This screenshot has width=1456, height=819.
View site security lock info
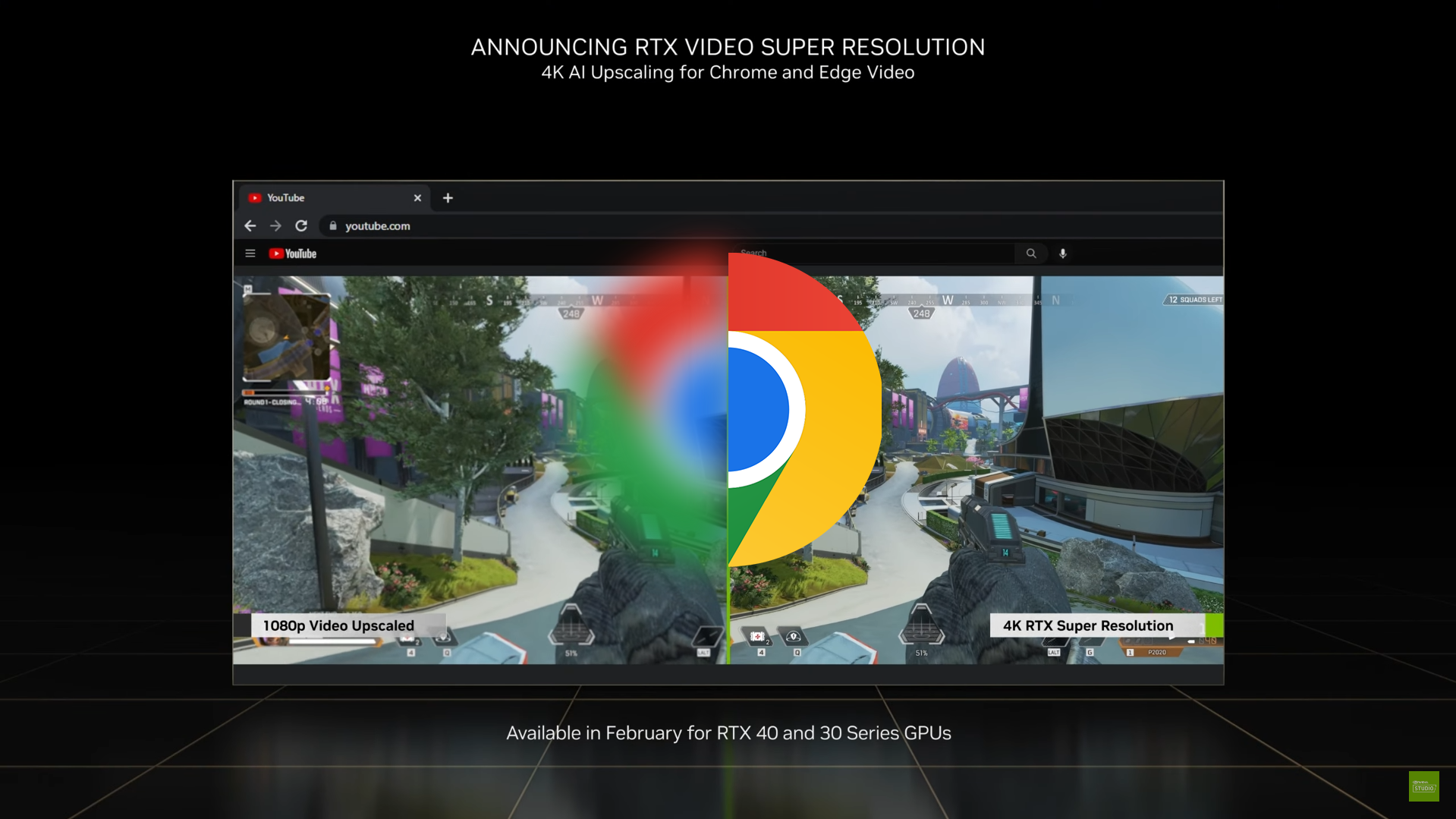[333, 226]
